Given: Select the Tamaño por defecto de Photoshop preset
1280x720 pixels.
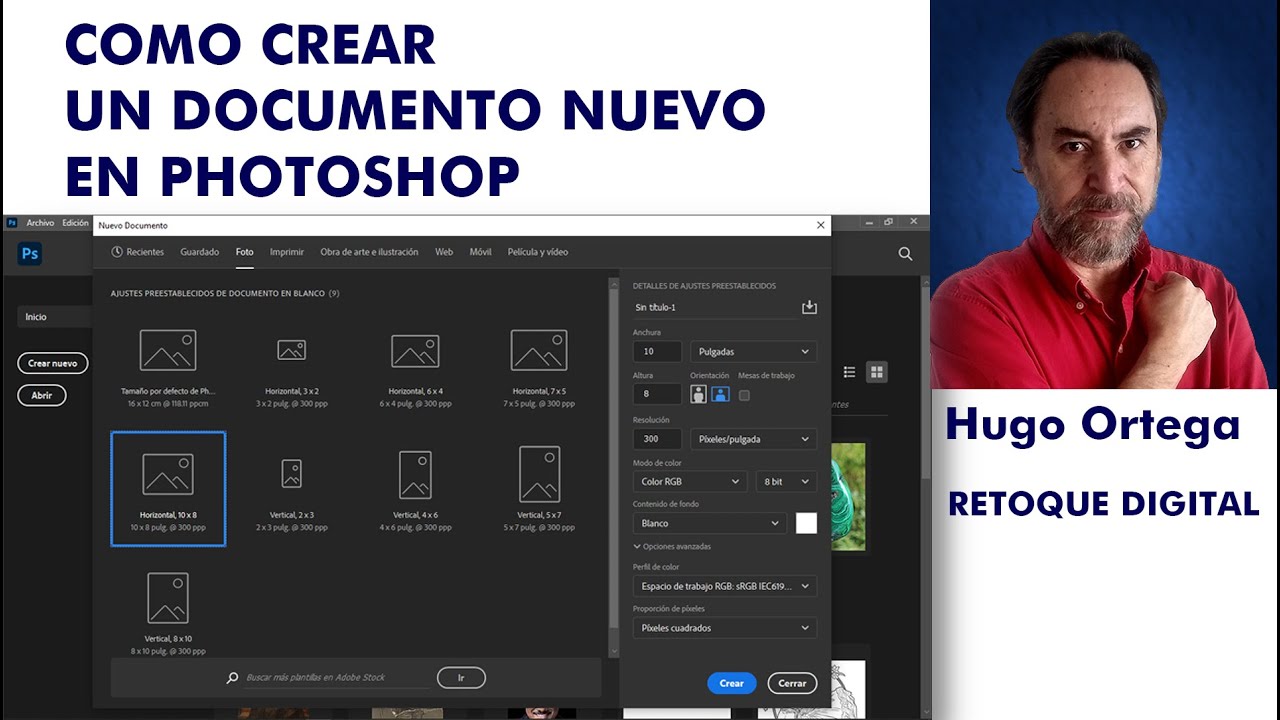Looking at the screenshot, I should pyautogui.click(x=168, y=367).
